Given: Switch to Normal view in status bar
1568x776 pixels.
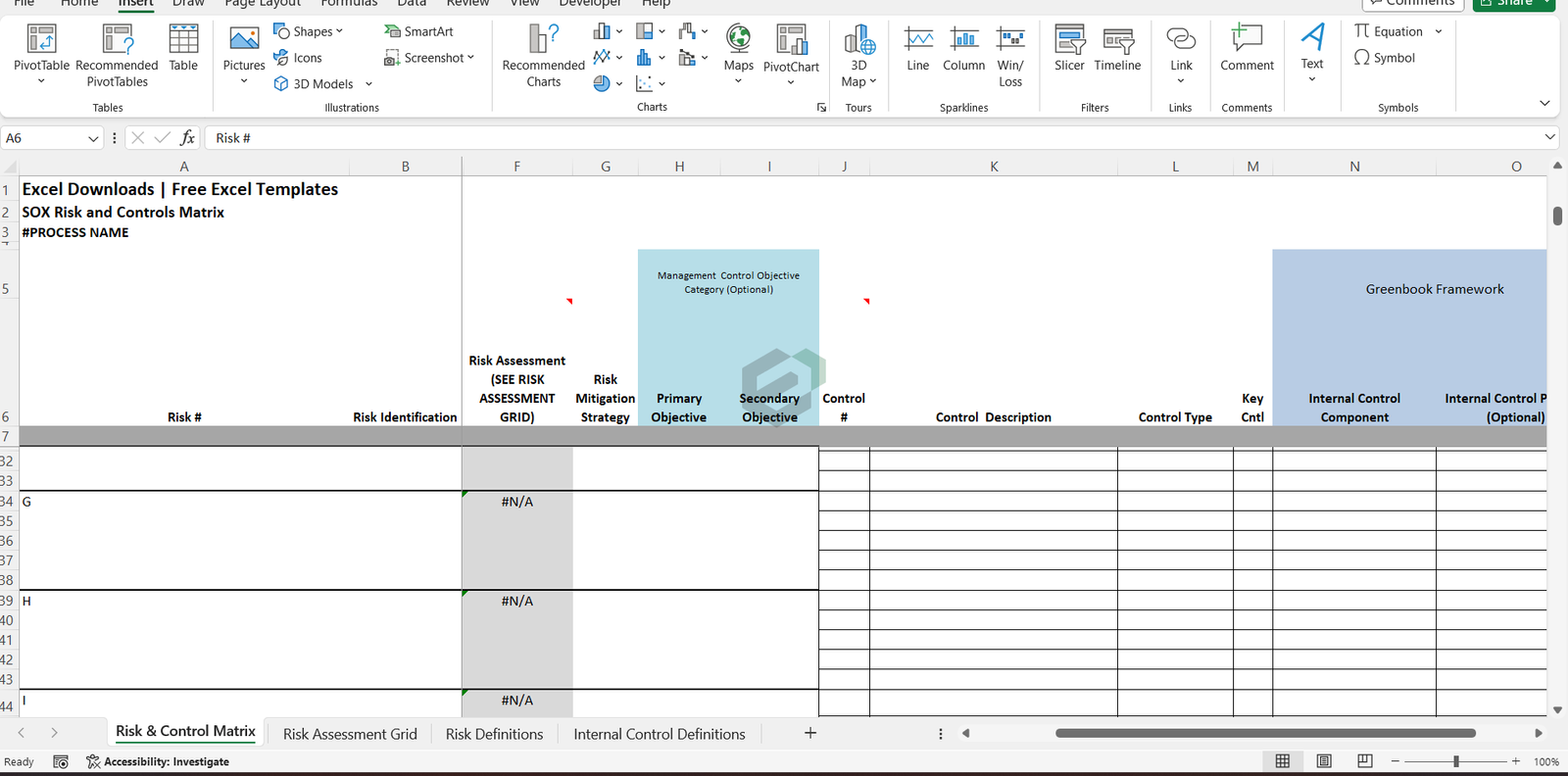Looking at the screenshot, I should pyautogui.click(x=1283, y=761).
